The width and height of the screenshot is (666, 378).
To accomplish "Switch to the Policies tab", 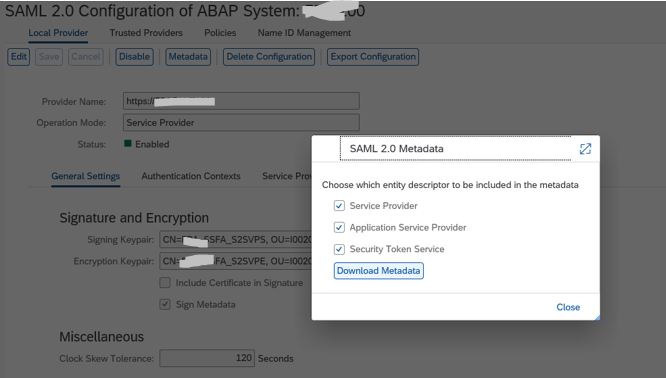I will coord(220,33).
